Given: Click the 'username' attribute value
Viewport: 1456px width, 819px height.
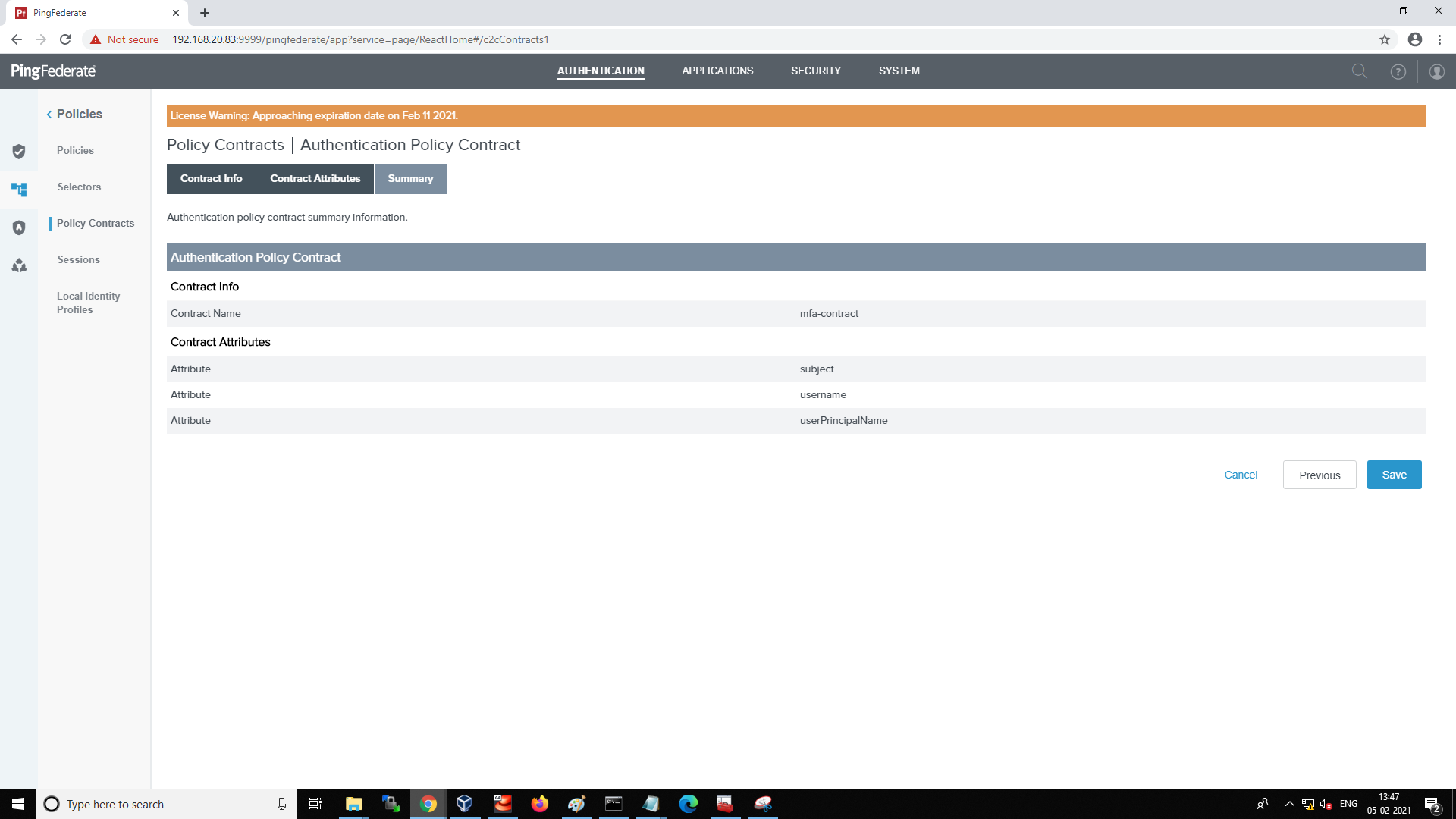Looking at the screenshot, I should (823, 394).
